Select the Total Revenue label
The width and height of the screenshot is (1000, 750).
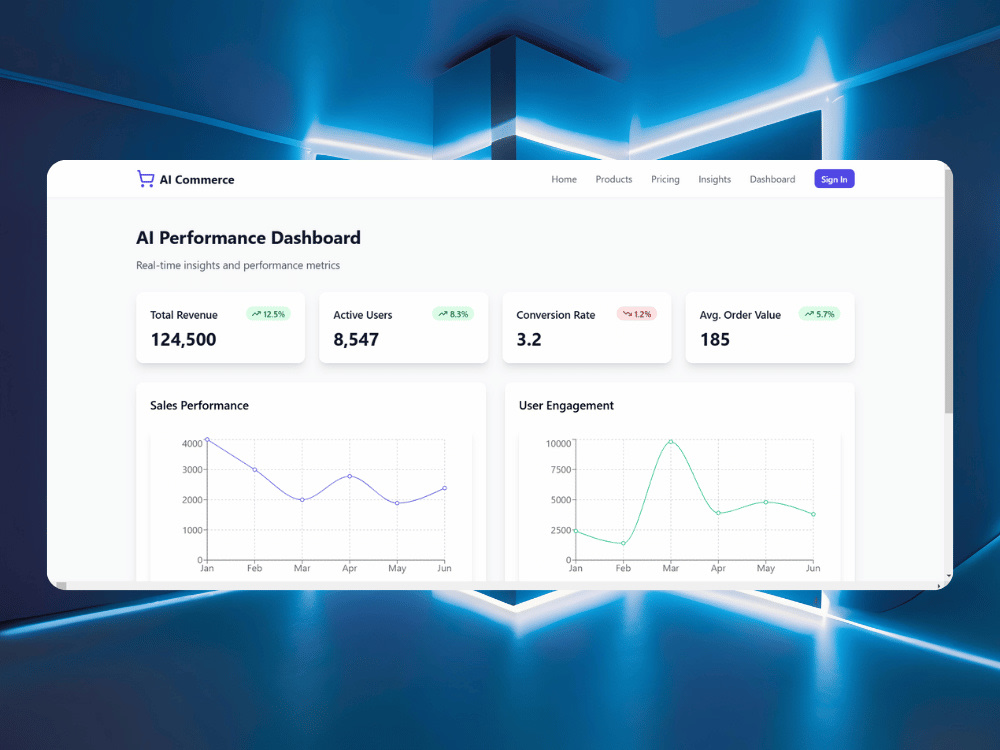(184, 315)
